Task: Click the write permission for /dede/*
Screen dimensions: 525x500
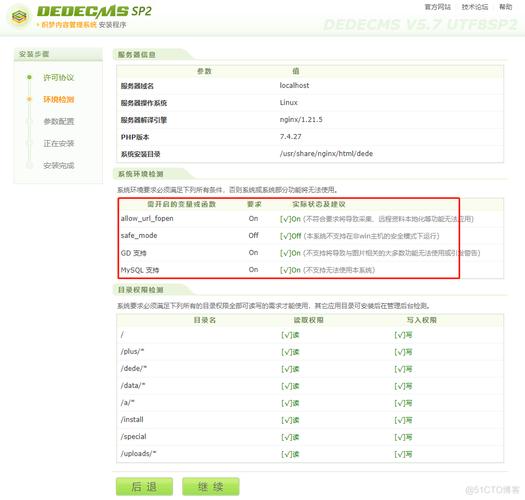Action: point(403,369)
